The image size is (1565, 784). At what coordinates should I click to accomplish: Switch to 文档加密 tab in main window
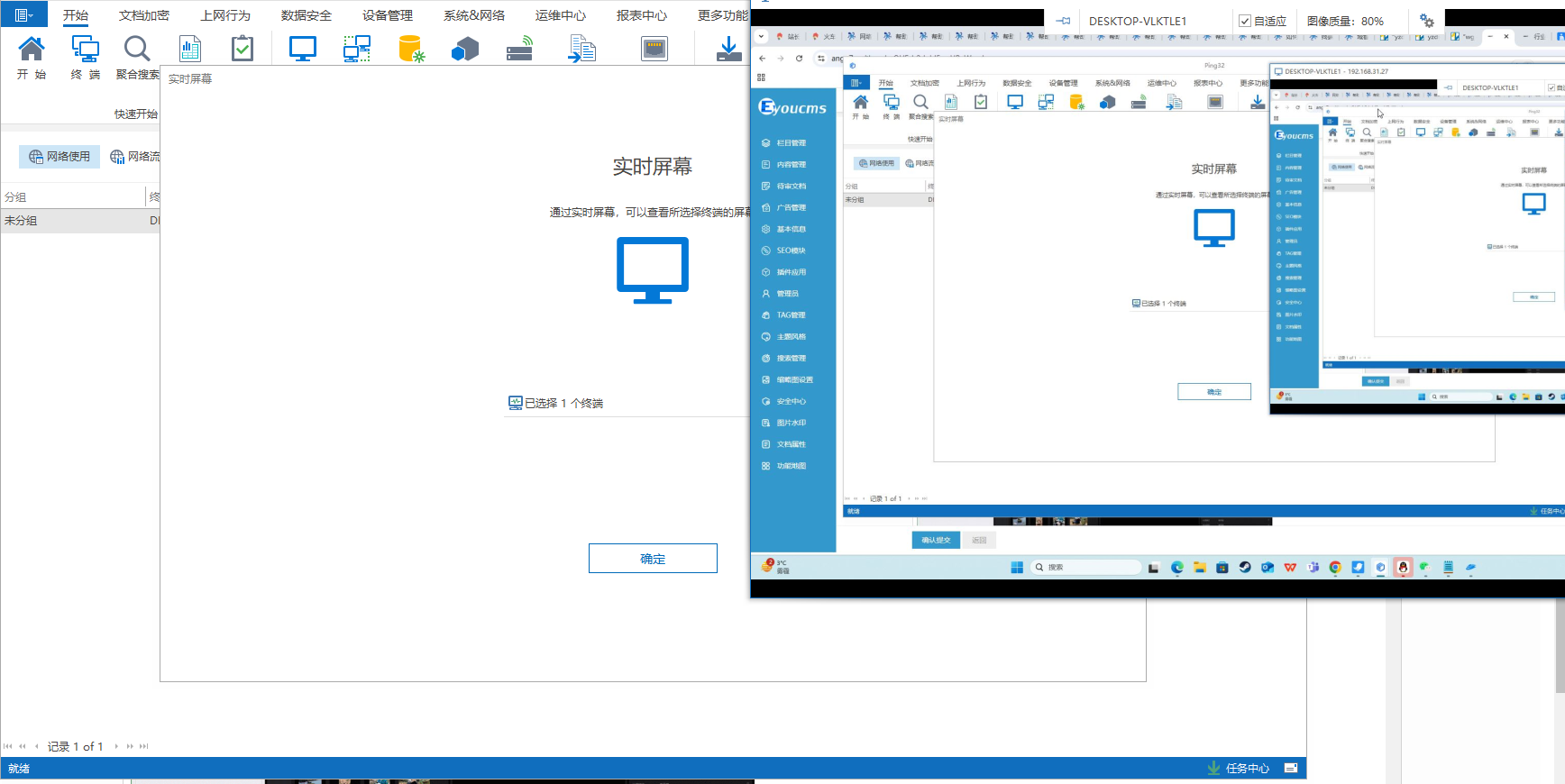144,15
